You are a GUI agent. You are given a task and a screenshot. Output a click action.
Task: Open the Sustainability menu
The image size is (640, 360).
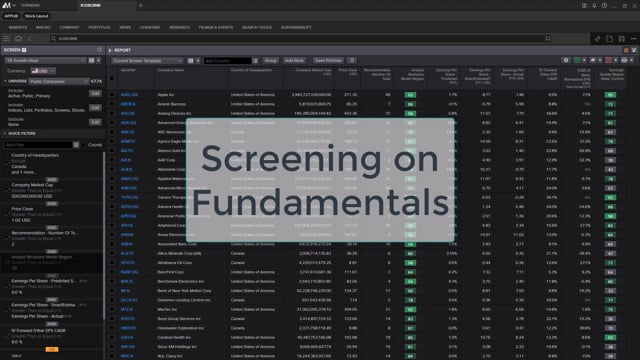coord(296,27)
